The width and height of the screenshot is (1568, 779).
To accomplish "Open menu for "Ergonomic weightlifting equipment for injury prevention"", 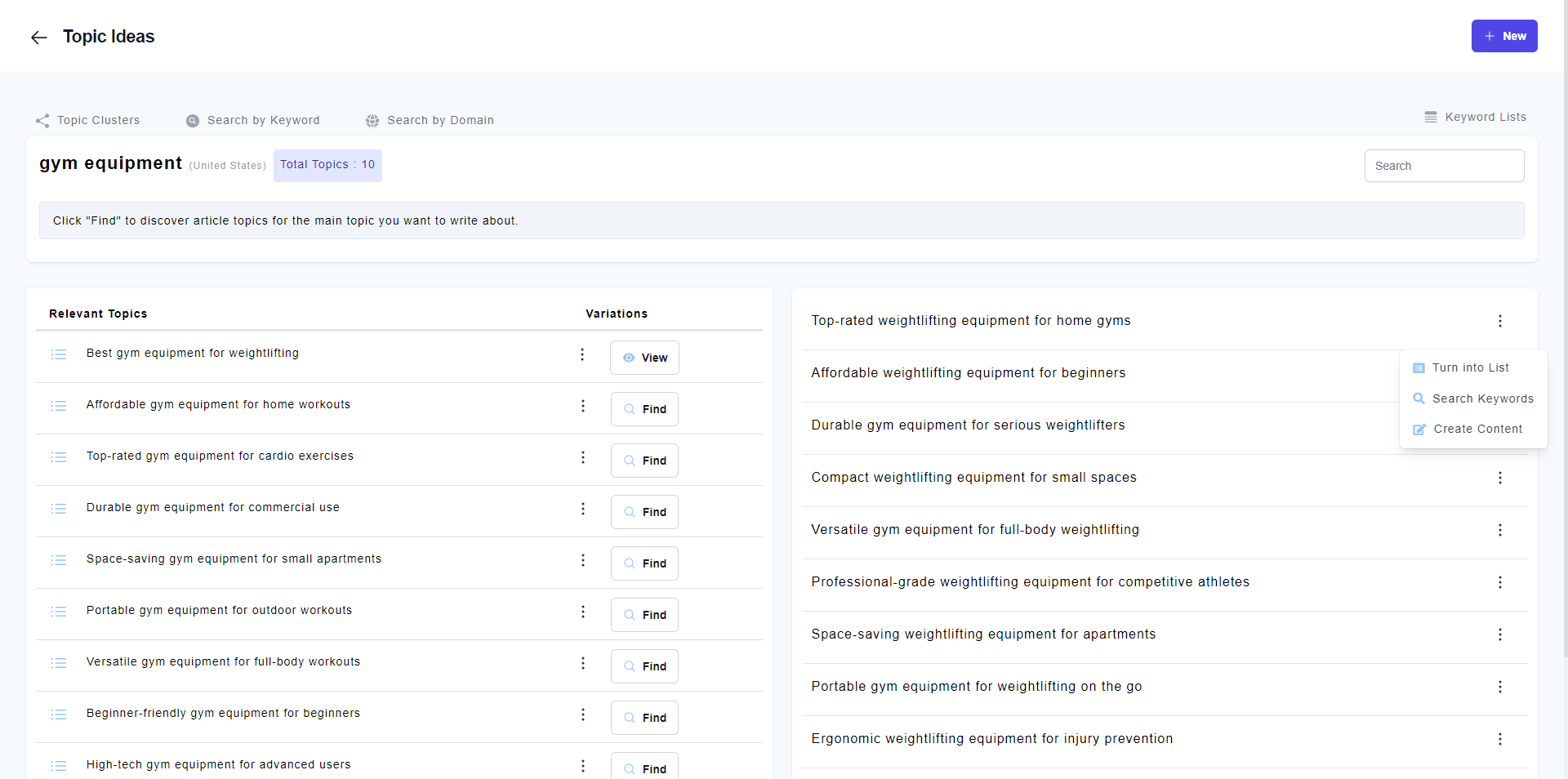I will [x=1501, y=739].
